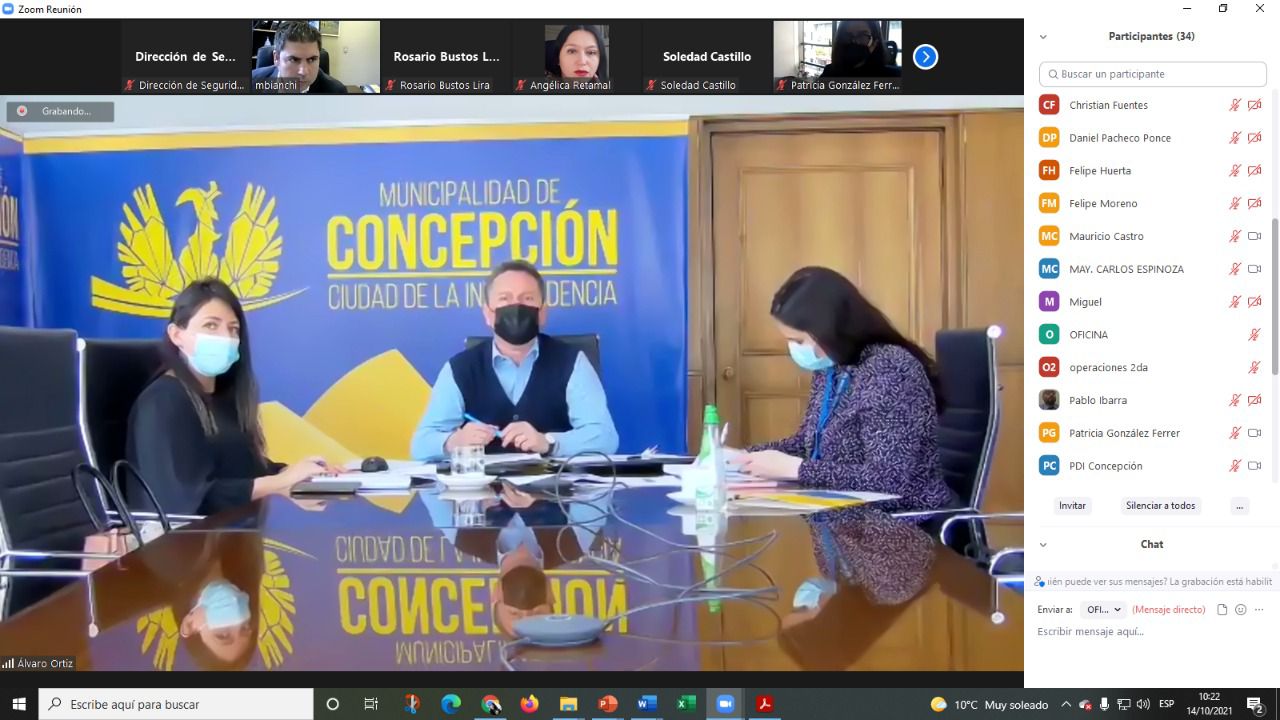This screenshot has width=1280, height=720.
Task: Open PowerPoint from the taskbar
Action: [x=608, y=704]
